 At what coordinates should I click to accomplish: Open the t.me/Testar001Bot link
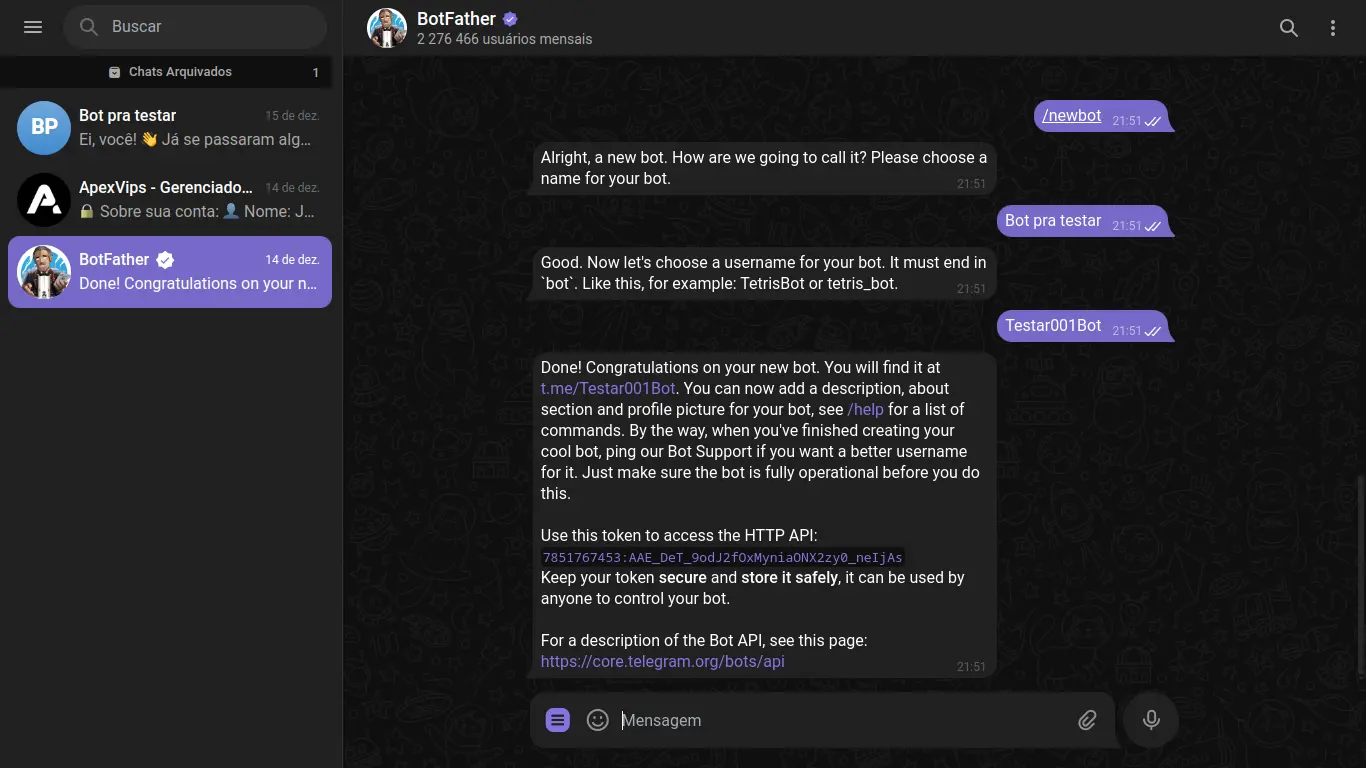(608, 388)
